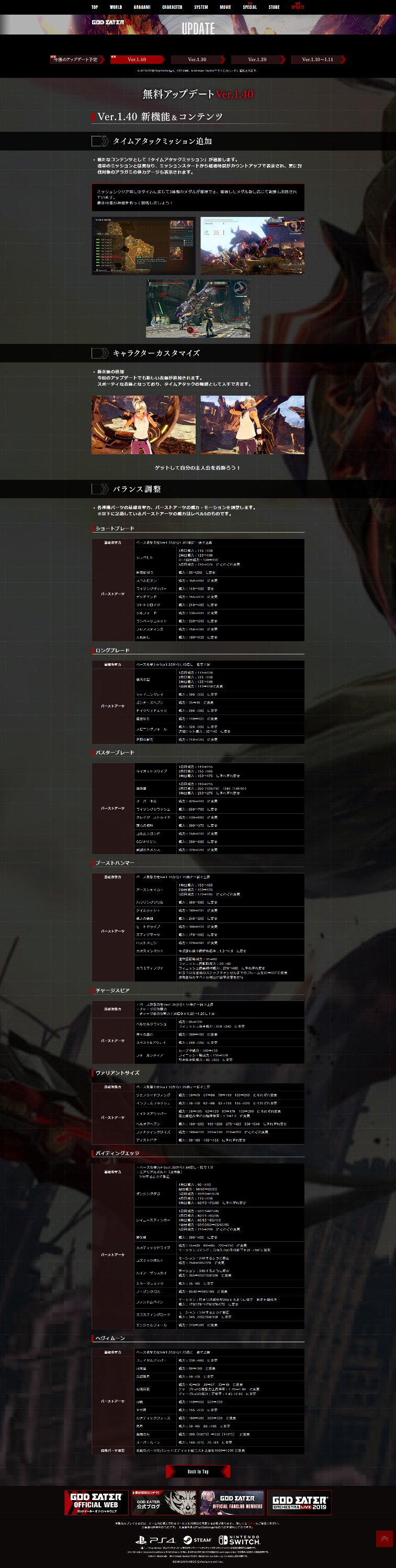
Task: Open the SYSTEM menu item
Action: point(201,7)
